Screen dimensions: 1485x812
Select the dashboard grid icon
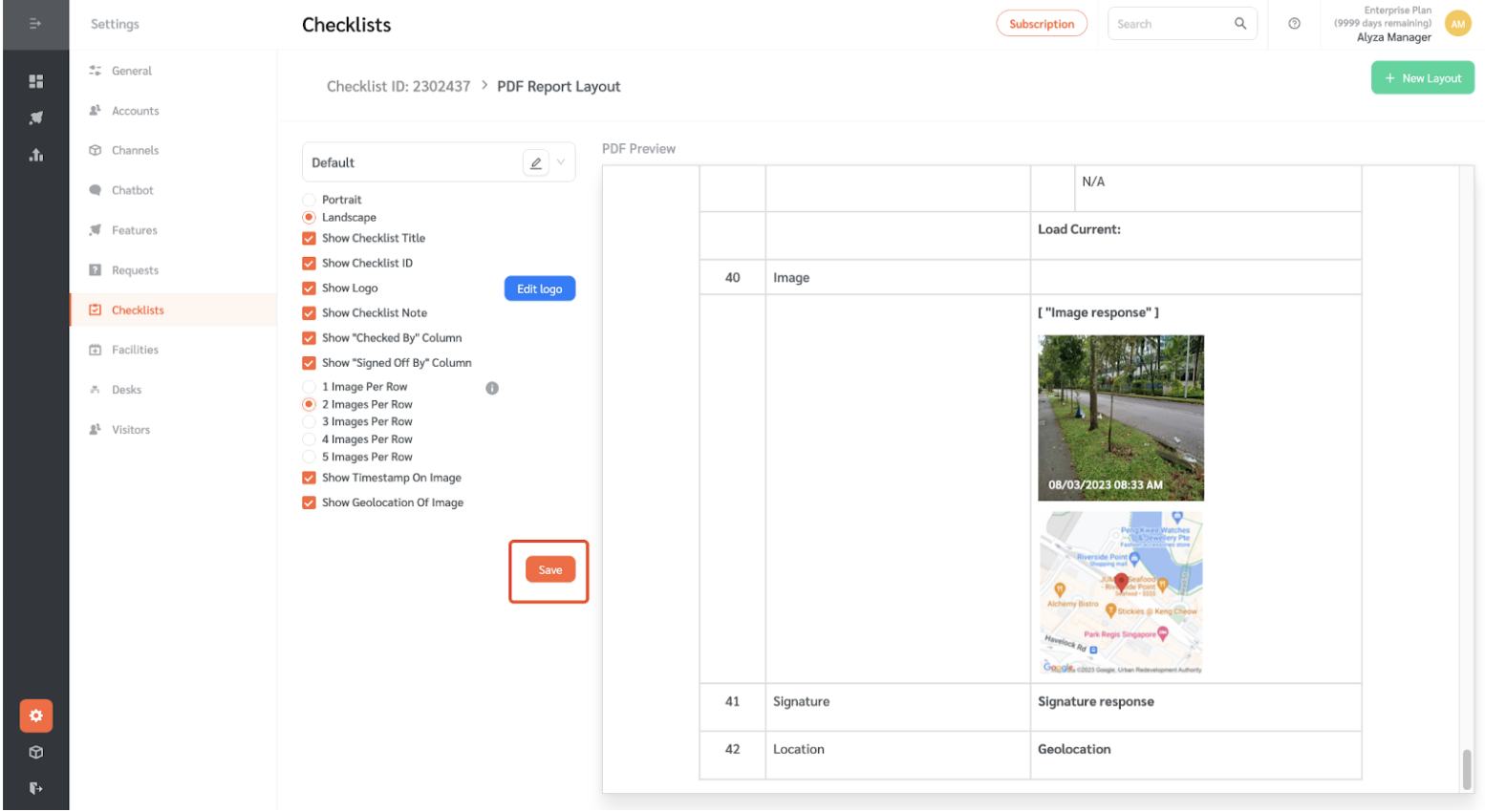[35, 81]
